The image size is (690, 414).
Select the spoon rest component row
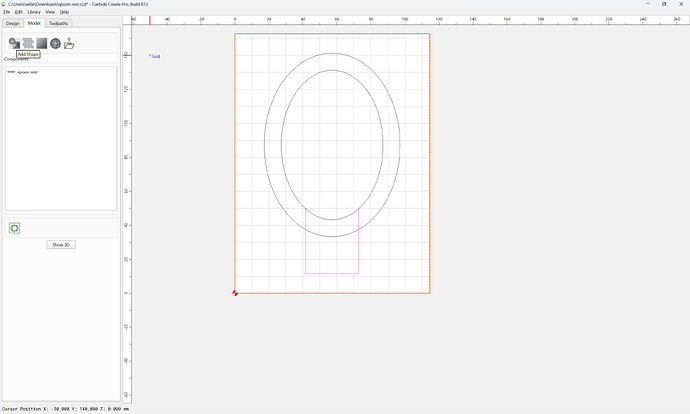pos(61,72)
